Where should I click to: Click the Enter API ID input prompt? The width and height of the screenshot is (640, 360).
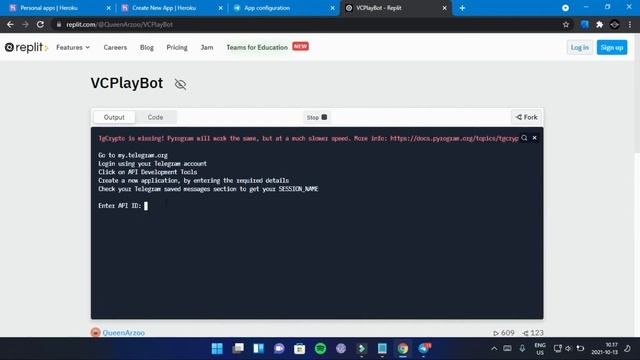point(123,206)
